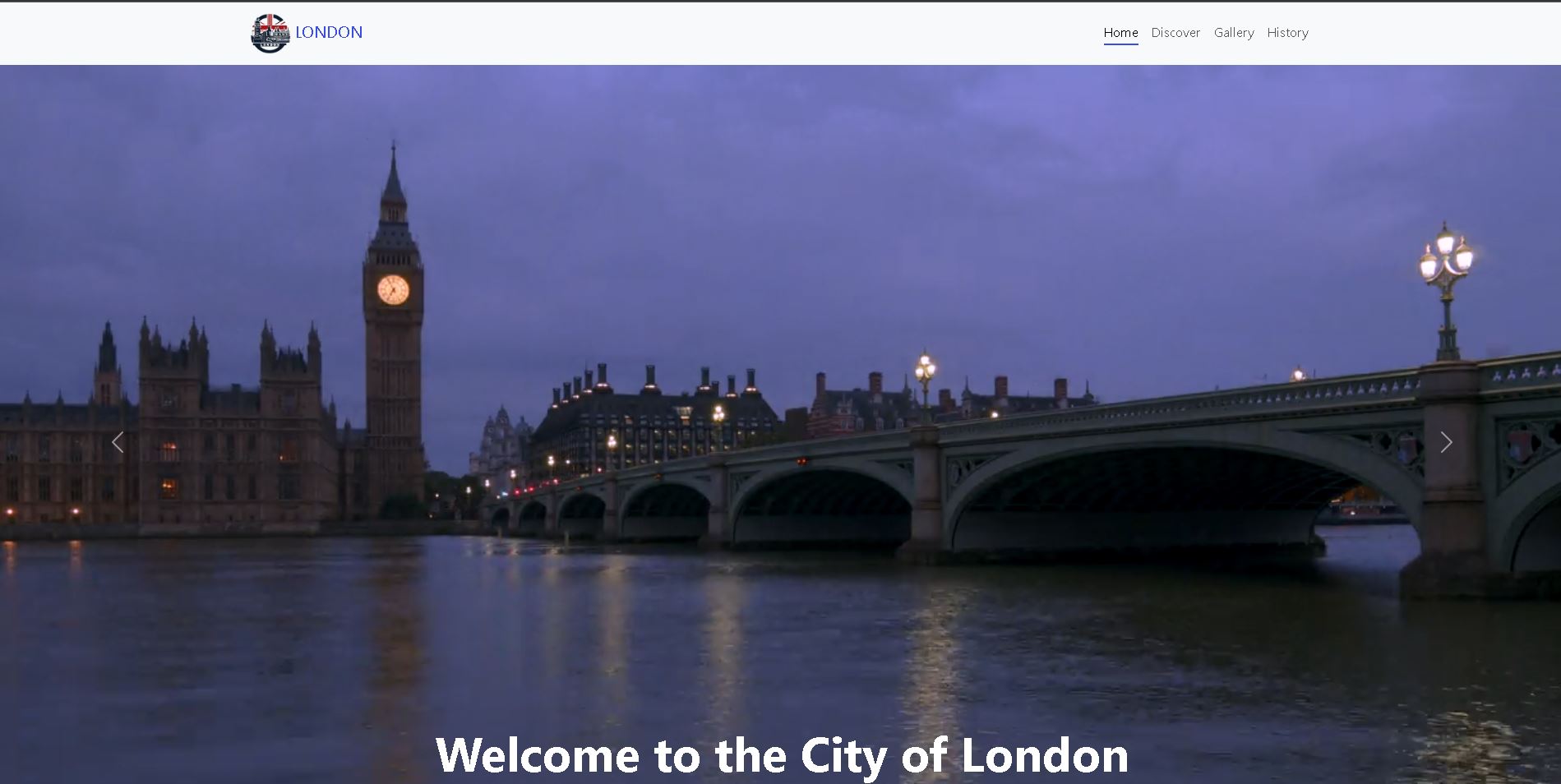
Task: Click the London Union Jack logo icon
Action: (270, 33)
